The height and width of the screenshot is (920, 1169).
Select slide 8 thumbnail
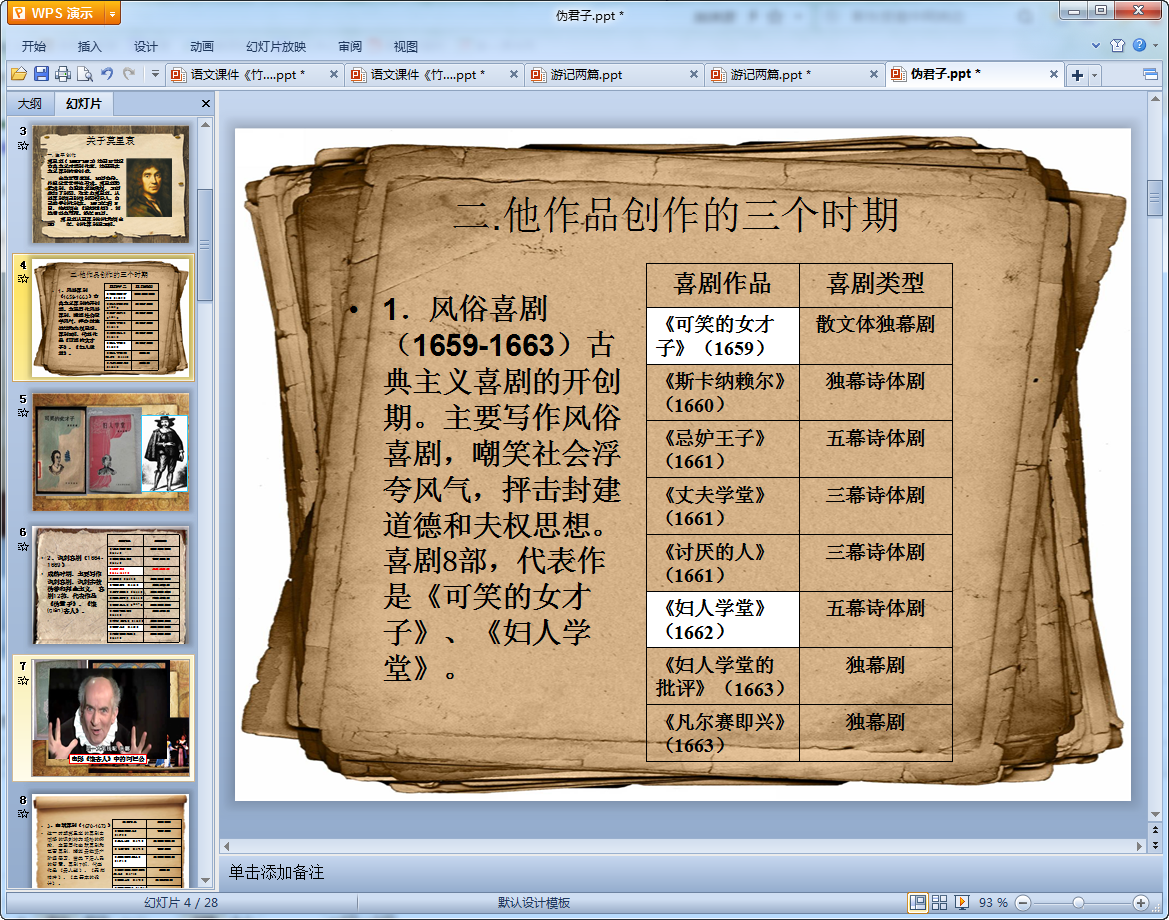tap(110, 841)
